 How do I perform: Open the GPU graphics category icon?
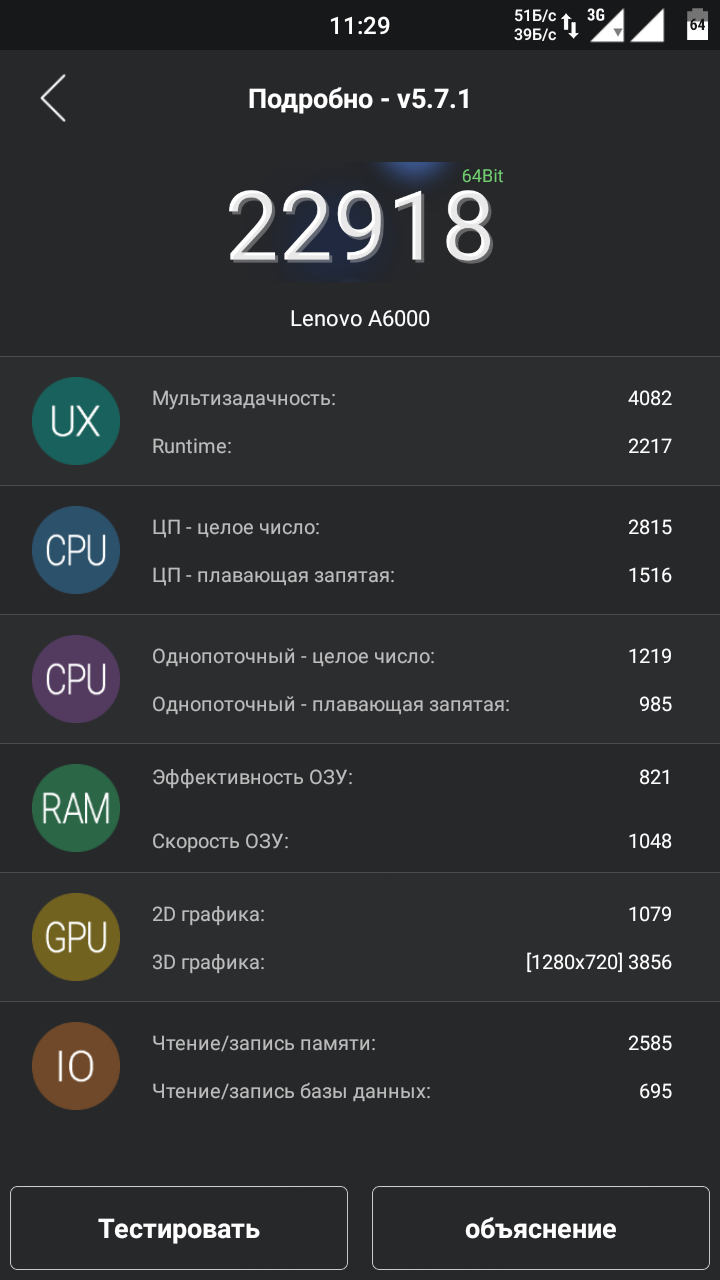pyautogui.click(x=76, y=936)
